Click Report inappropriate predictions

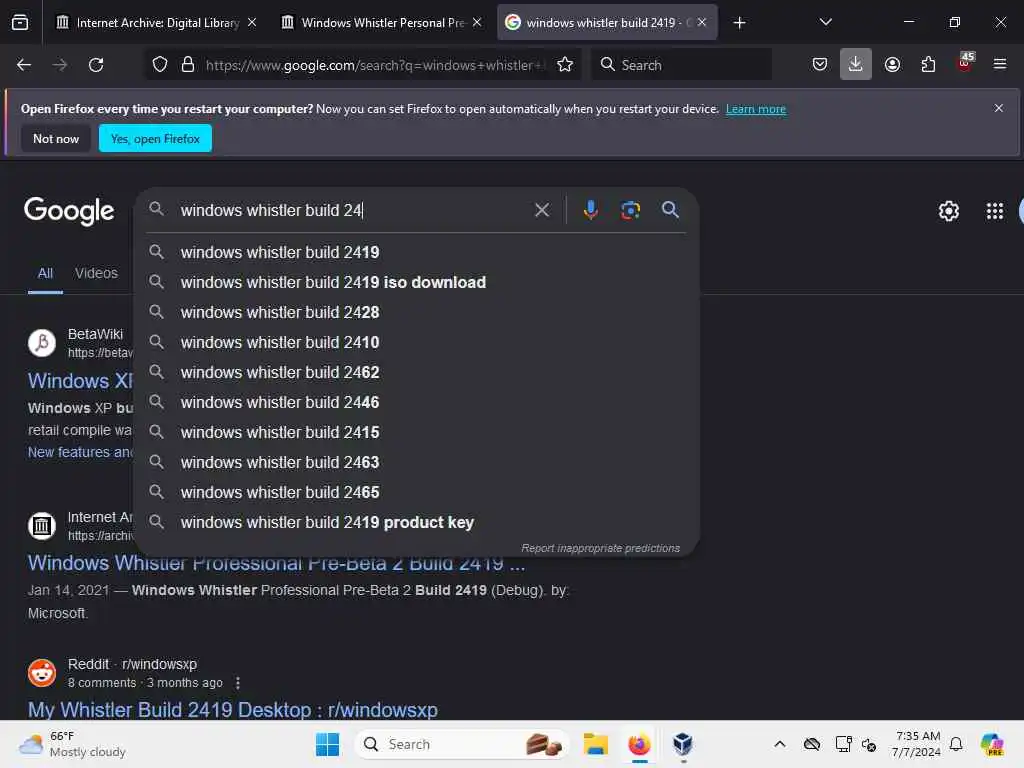(x=600, y=548)
